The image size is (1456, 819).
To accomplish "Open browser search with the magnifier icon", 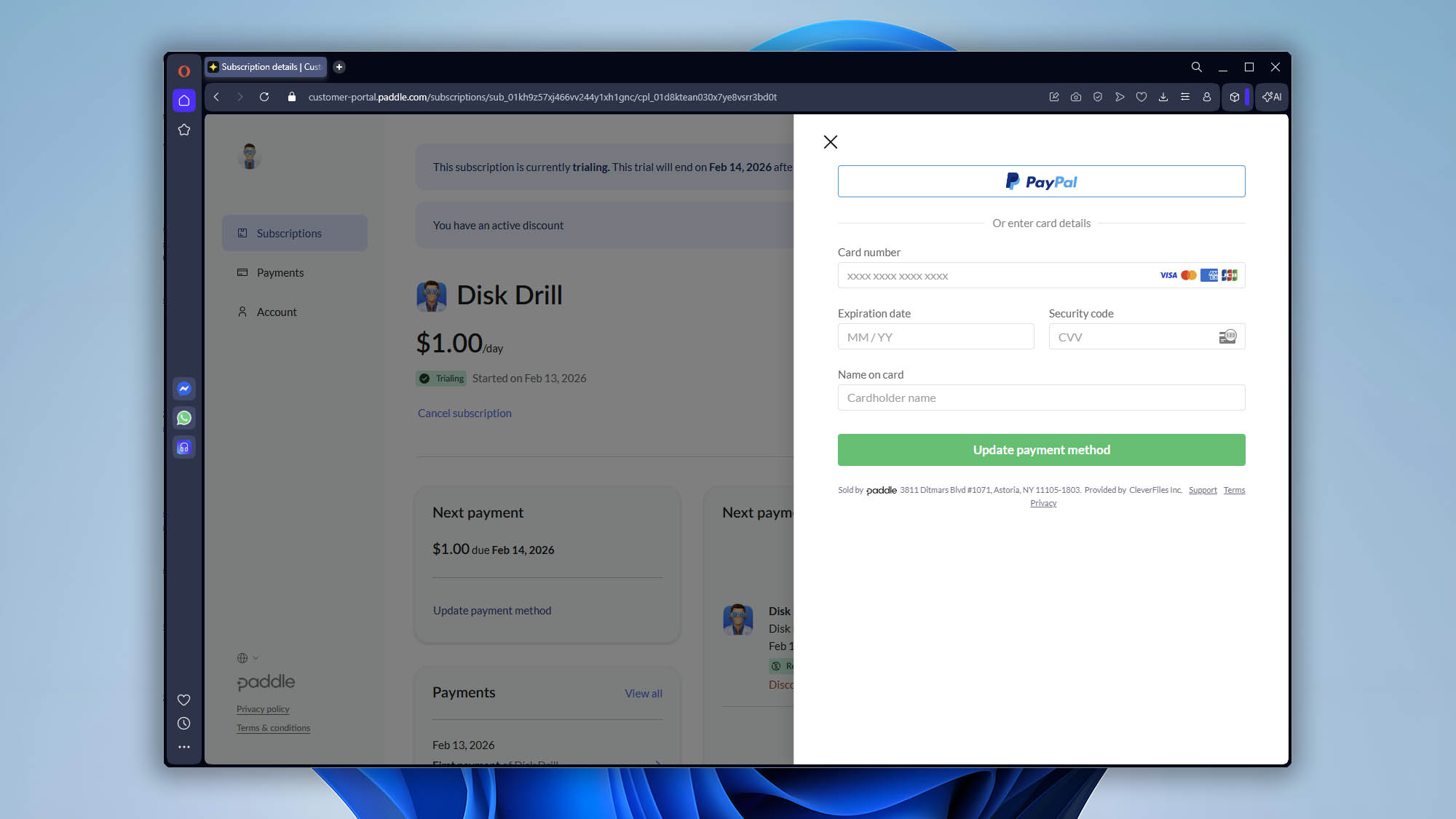I will 1196,67.
